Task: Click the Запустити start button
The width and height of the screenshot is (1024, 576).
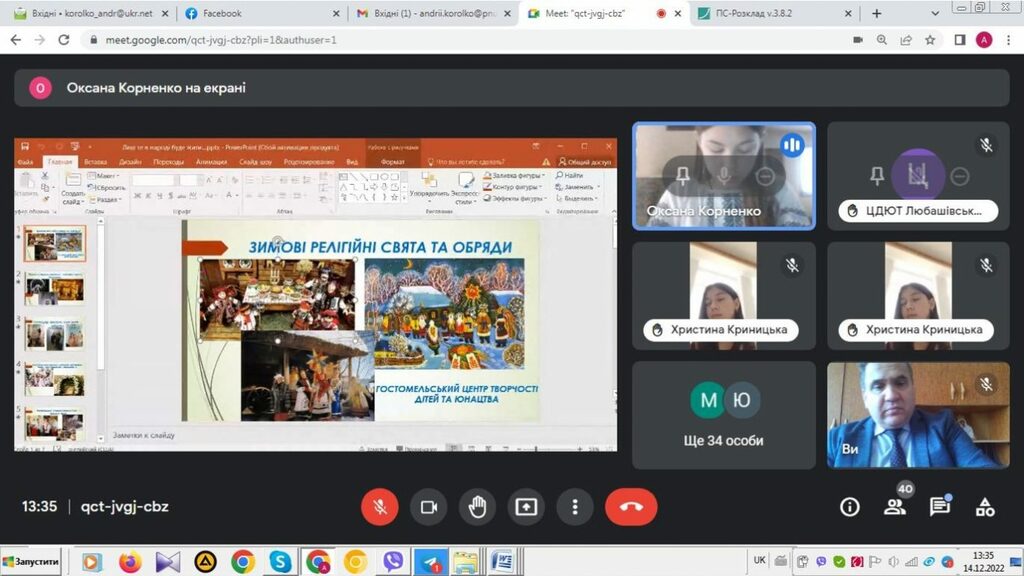Action: pos(32,562)
